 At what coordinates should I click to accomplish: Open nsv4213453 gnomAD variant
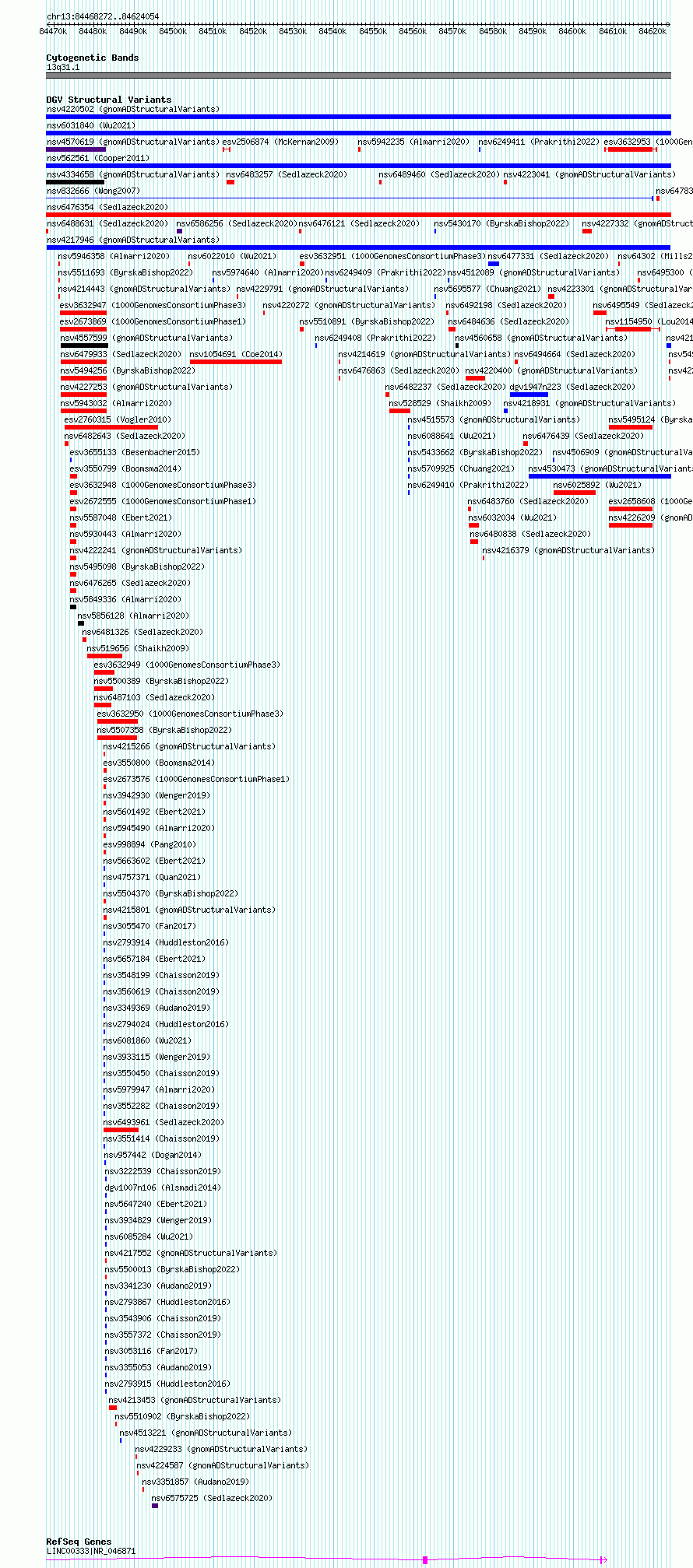pyautogui.click(x=195, y=1400)
